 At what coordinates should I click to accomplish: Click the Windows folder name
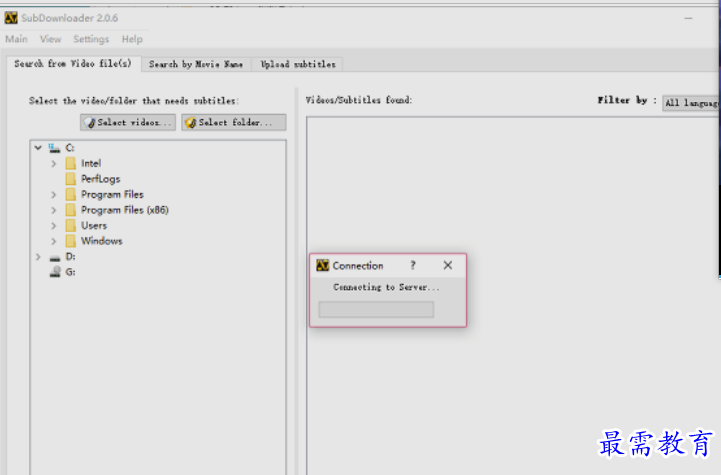[x=102, y=241]
